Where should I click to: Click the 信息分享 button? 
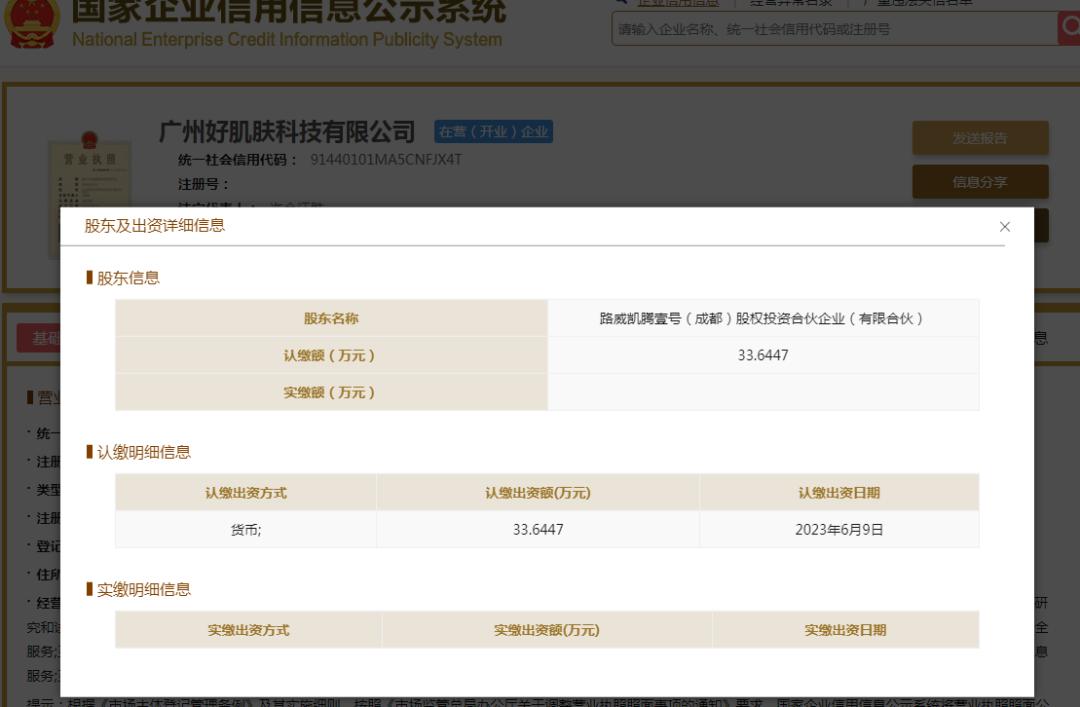pos(980,182)
